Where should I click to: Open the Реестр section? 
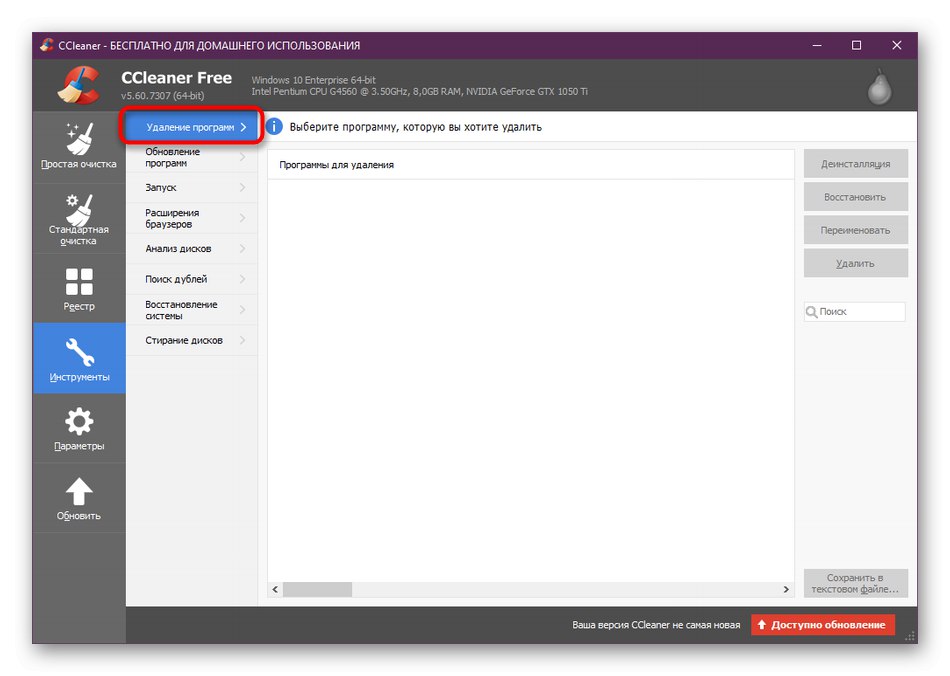[79, 289]
